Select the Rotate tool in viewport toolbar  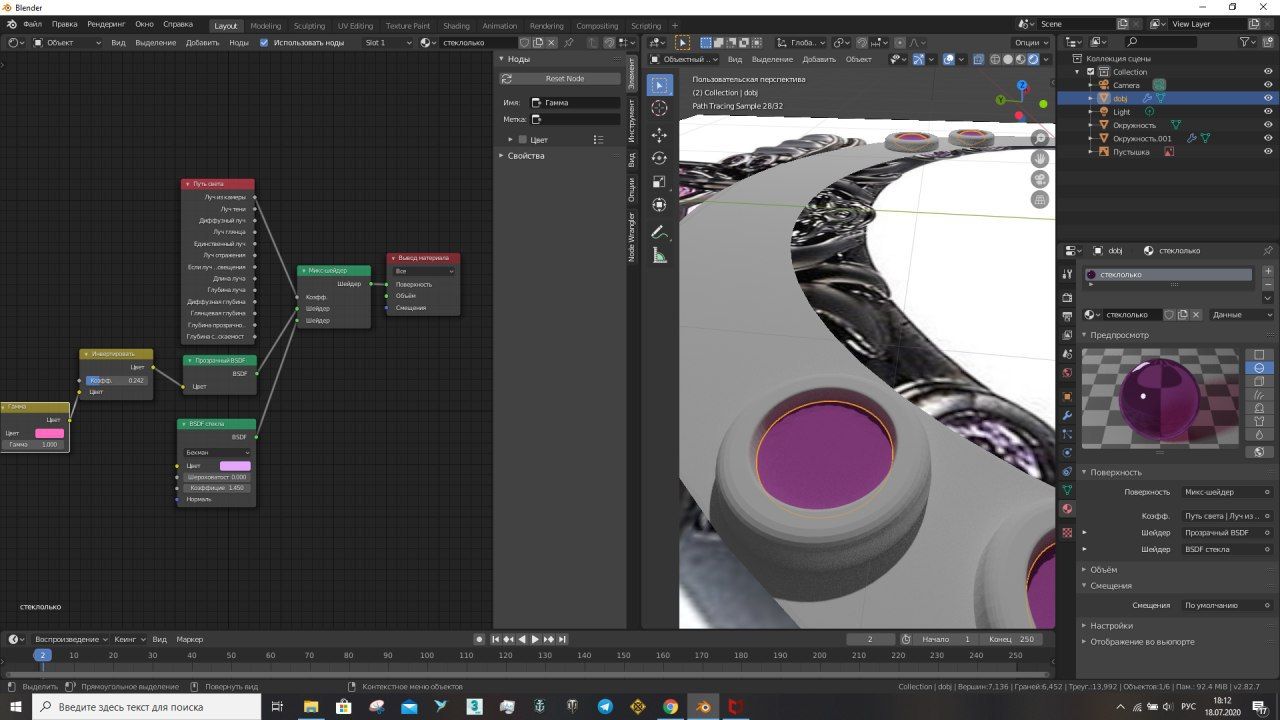coord(659,158)
